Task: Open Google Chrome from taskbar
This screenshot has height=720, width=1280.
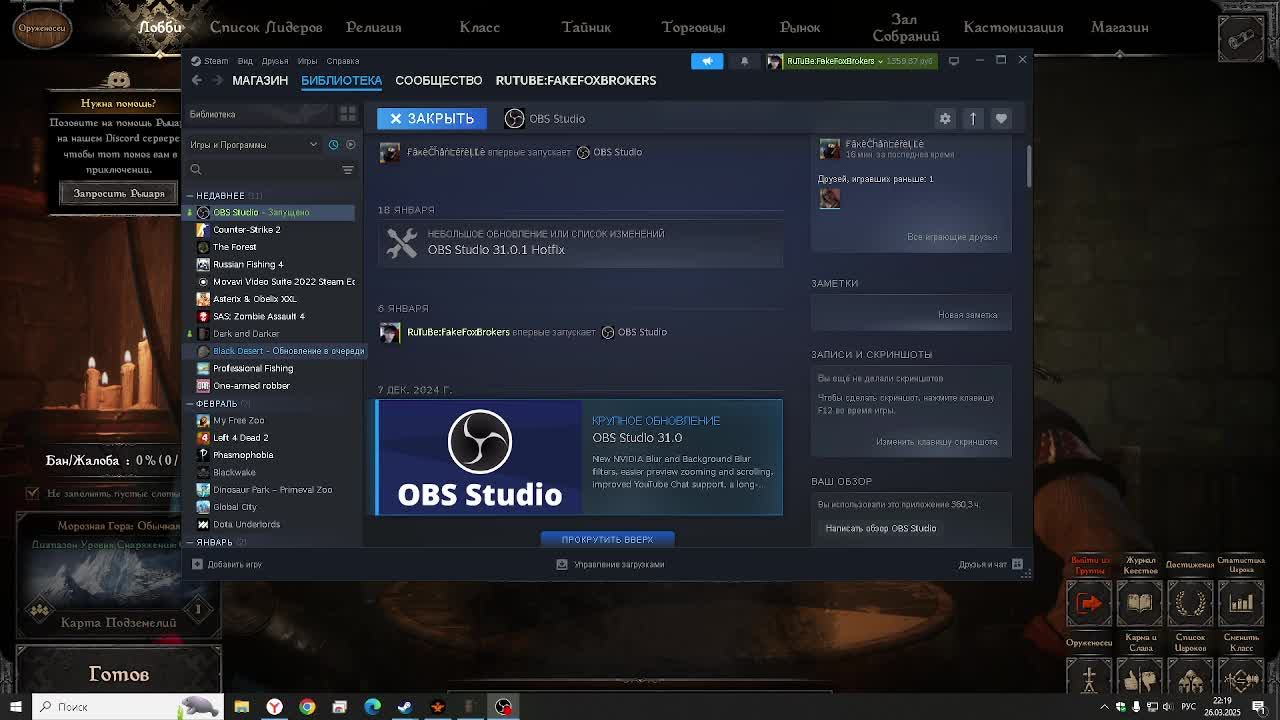Action: tap(307, 707)
